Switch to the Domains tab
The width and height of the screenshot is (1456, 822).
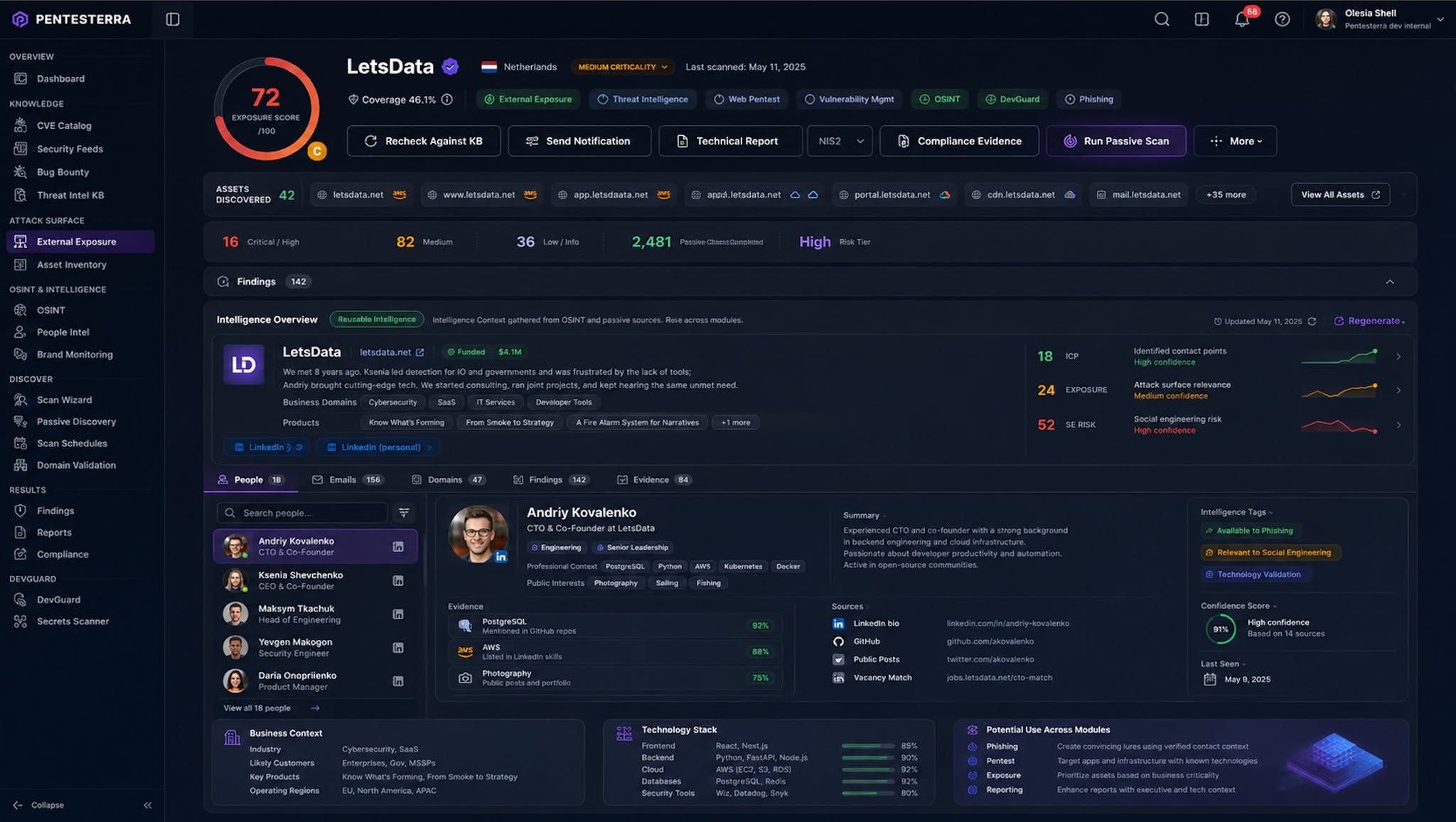449,480
